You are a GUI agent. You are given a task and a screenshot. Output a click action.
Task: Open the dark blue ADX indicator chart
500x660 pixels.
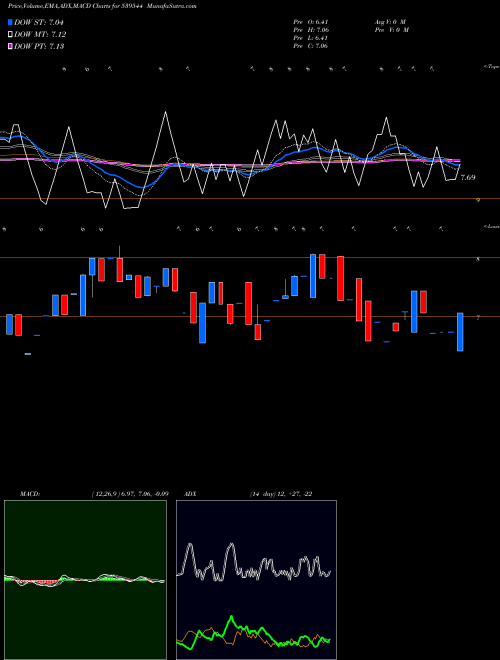click(256, 580)
